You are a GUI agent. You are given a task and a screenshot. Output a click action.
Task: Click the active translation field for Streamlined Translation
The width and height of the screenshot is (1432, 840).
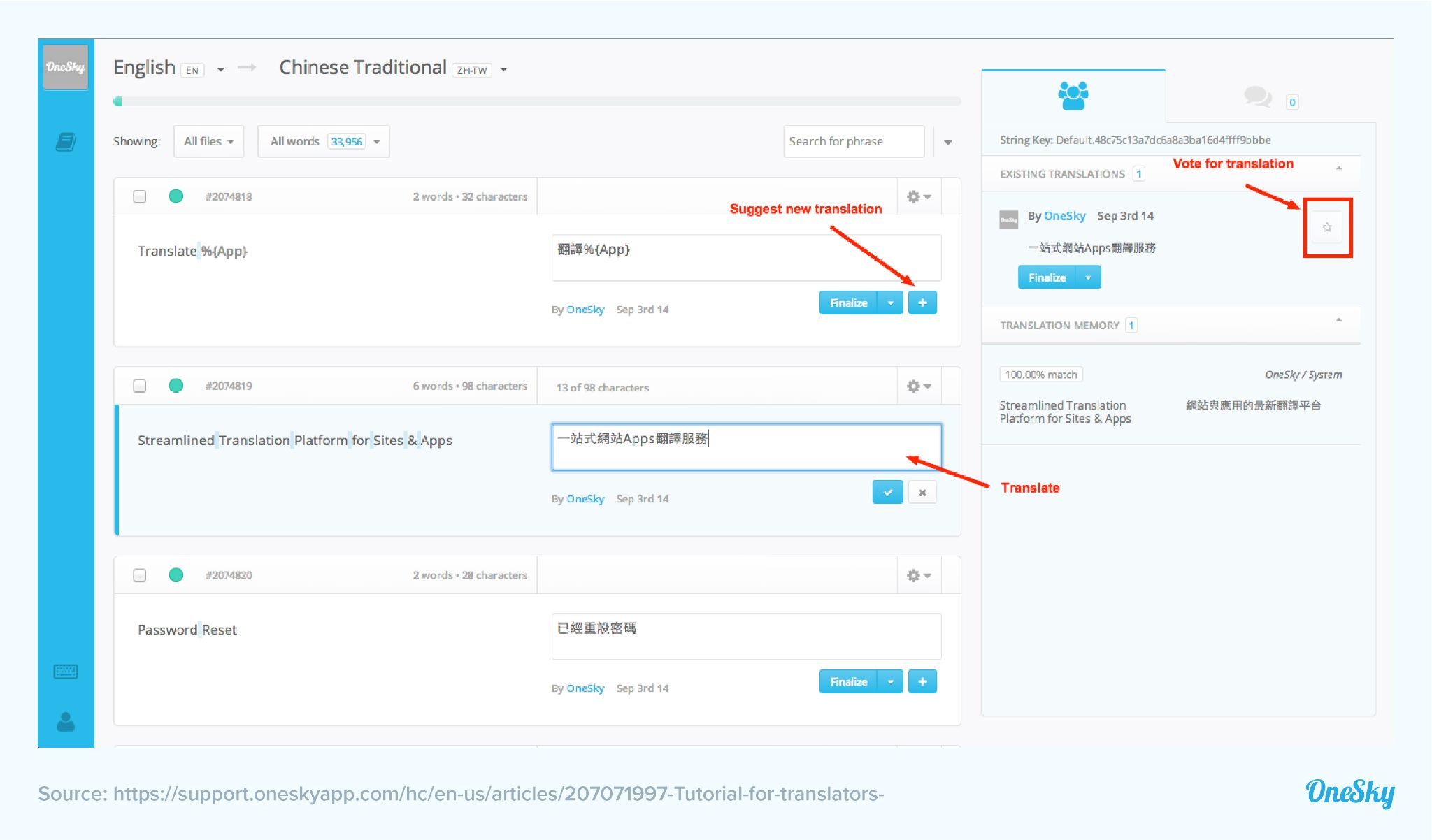(x=746, y=447)
